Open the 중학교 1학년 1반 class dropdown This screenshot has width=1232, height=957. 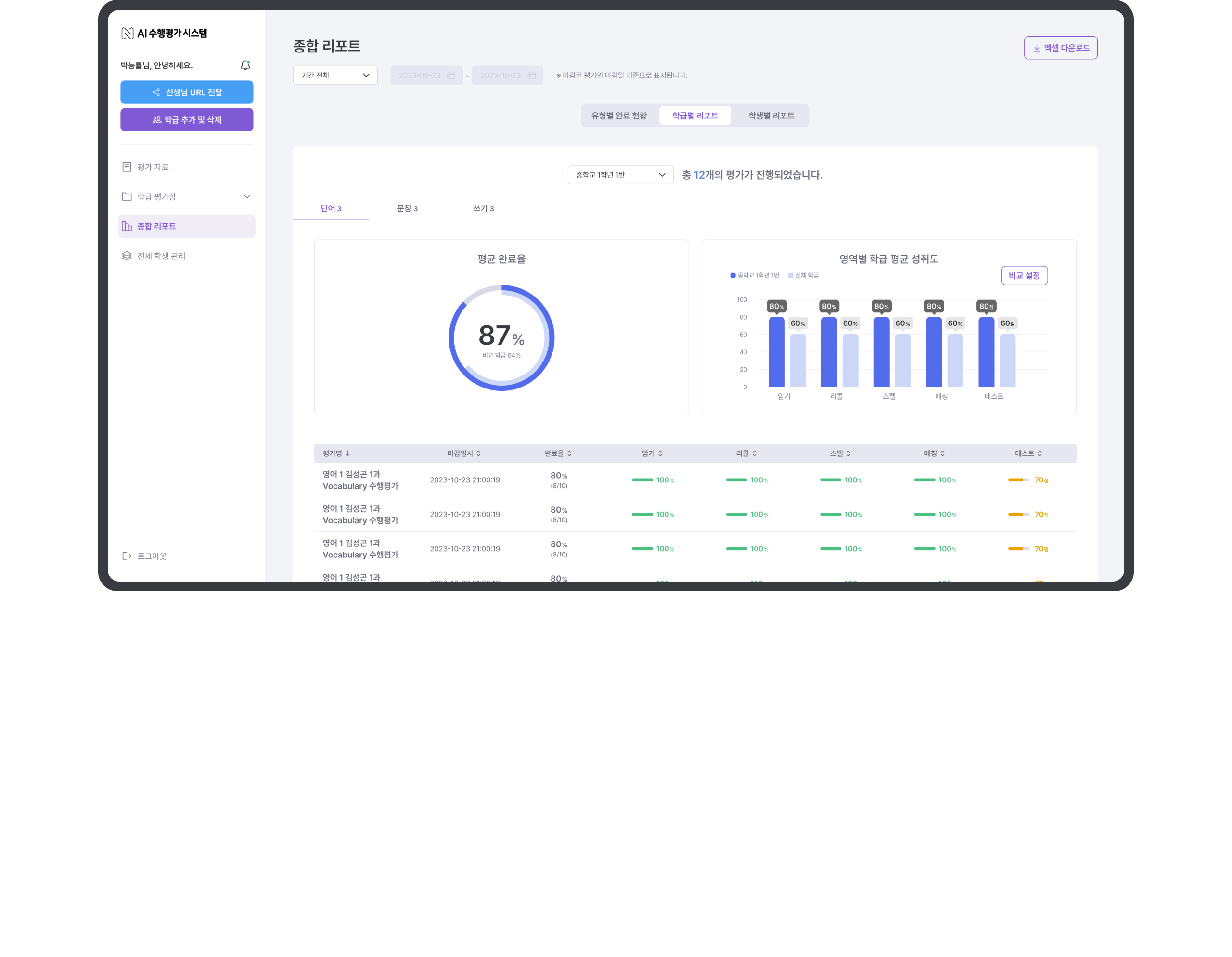[620, 175]
